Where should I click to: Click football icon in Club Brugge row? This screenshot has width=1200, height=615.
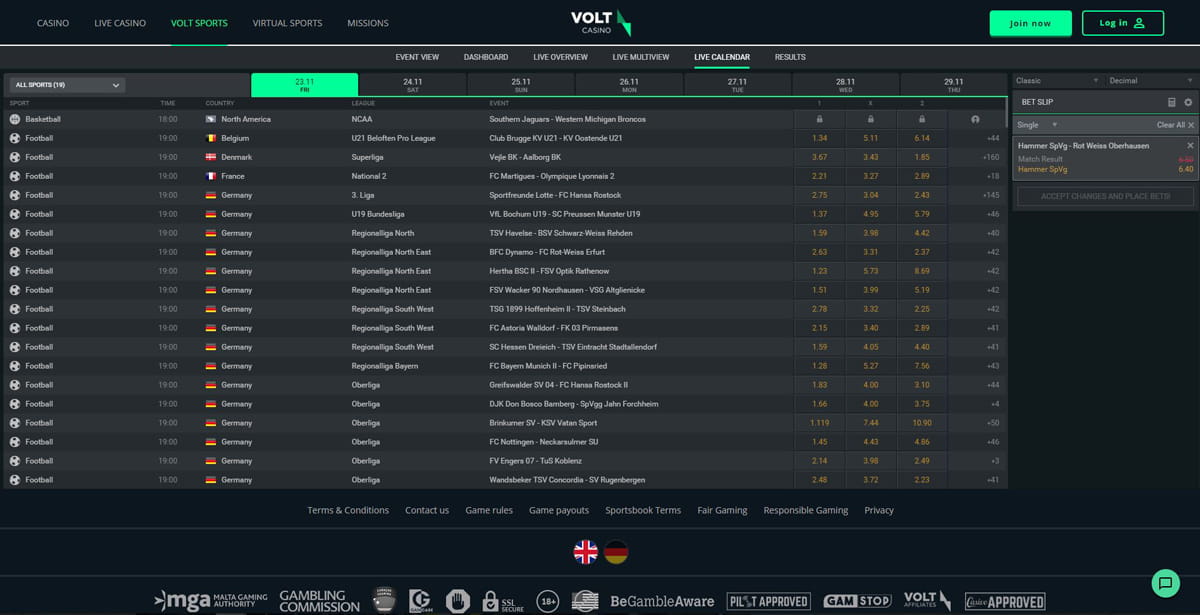15,138
